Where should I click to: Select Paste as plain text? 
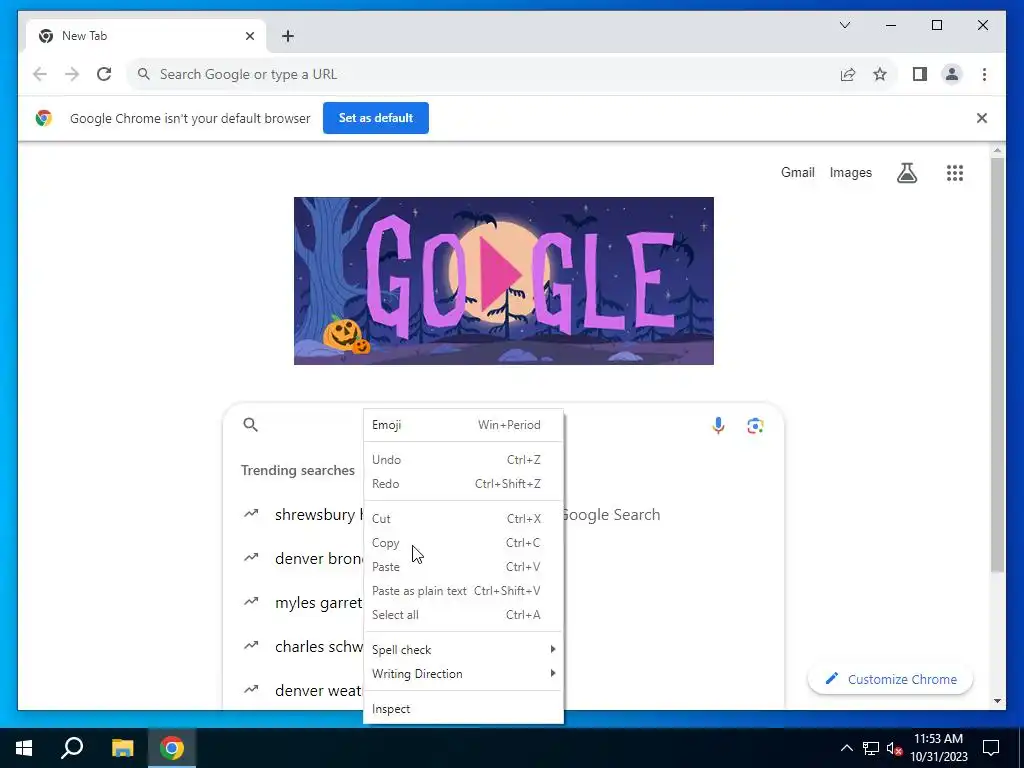(x=463, y=591)
